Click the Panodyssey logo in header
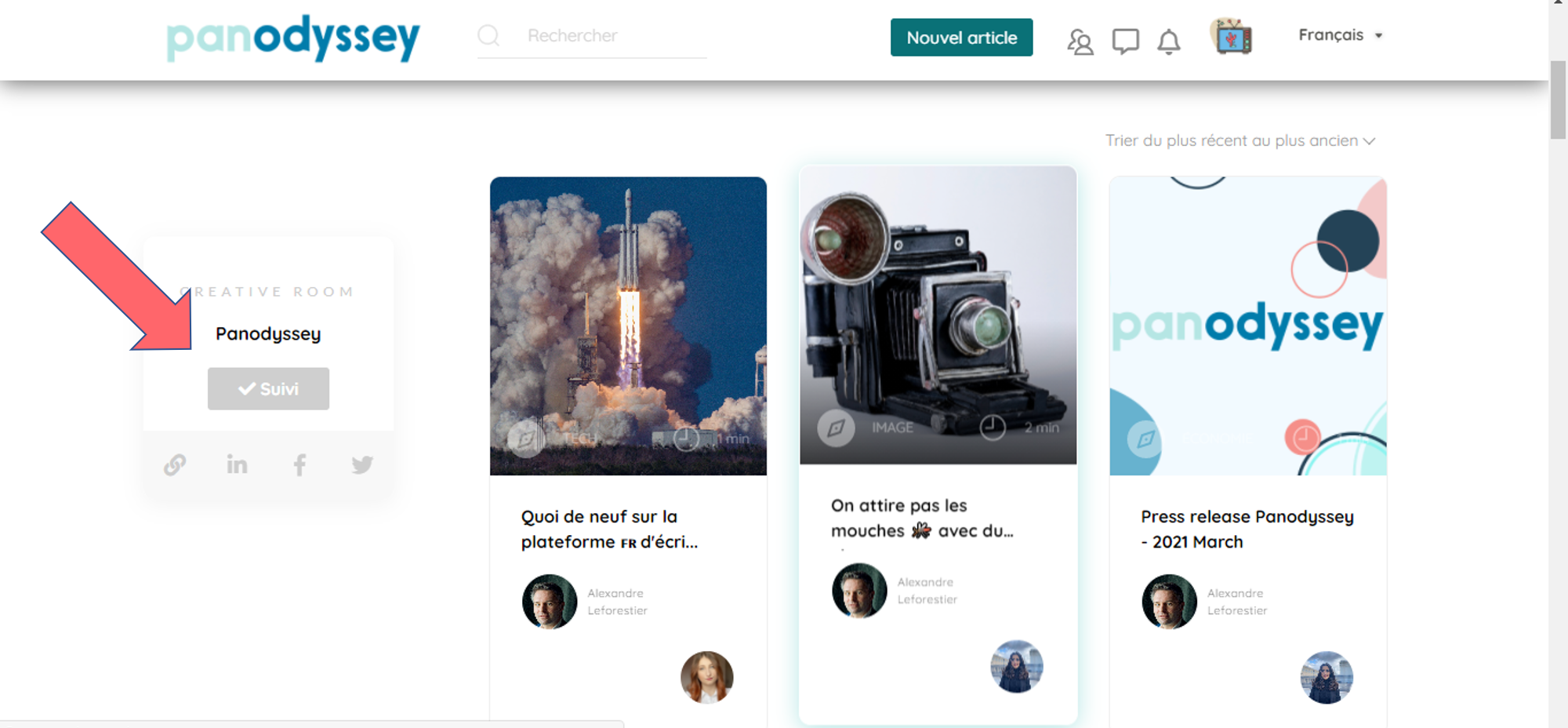Screen dimensions: 1568x728 pos(293,38)
